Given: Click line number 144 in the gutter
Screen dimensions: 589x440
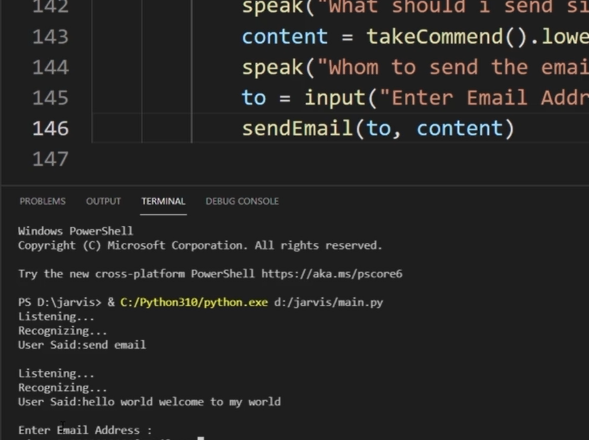Looking at the screenshot, I should pos(51,67).
